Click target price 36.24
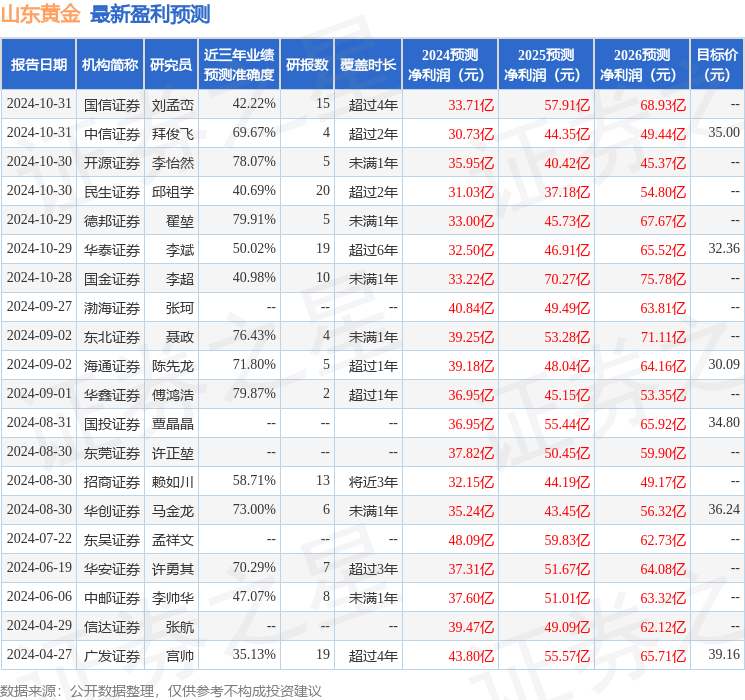Image resolution: width=745 pixels, height=700 pixels. (724, 509)
